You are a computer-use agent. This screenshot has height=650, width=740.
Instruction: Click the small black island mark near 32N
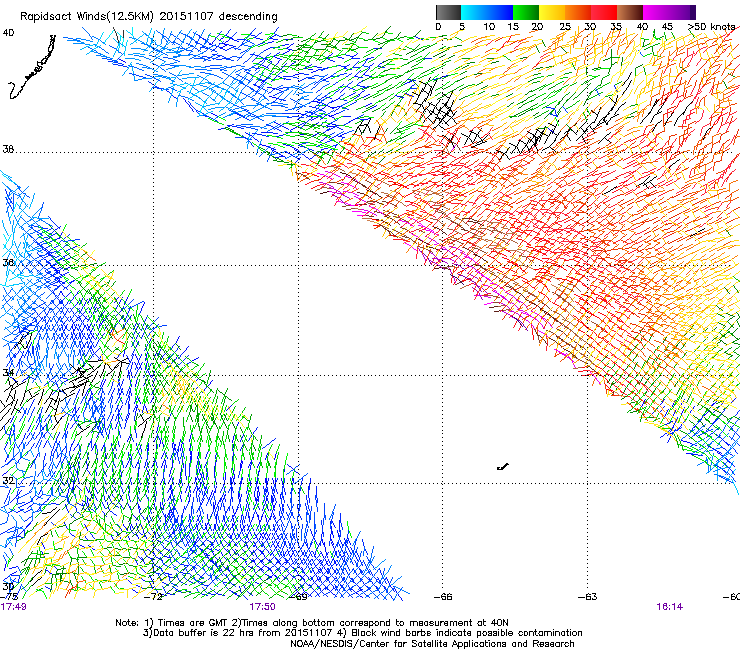click(x=503, y=467)
